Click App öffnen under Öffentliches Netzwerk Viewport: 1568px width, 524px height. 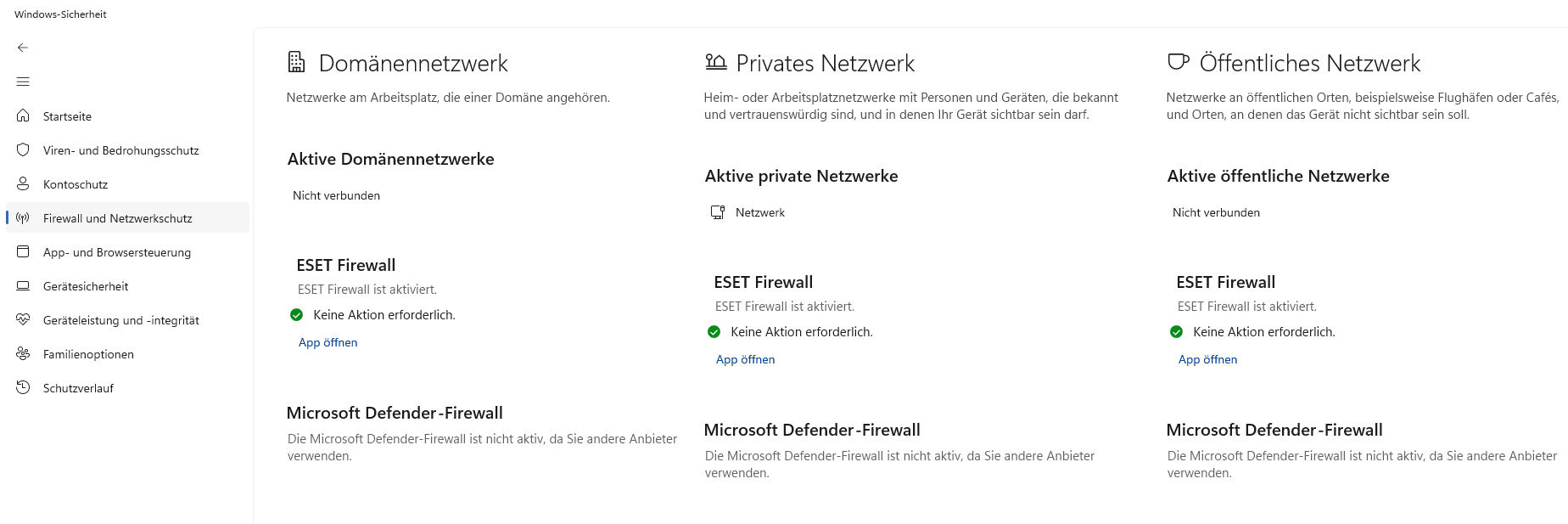[1207, 359]
